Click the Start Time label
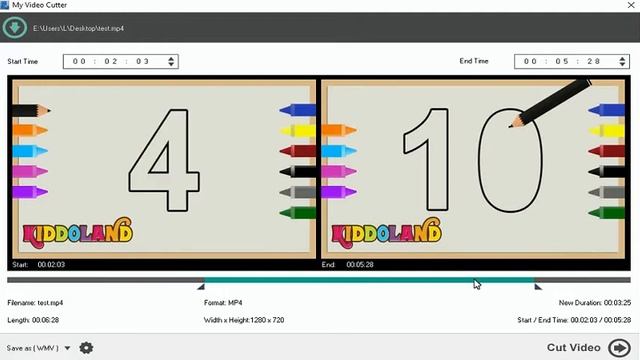The image size is (640, 360). click(x=22, y=61)
